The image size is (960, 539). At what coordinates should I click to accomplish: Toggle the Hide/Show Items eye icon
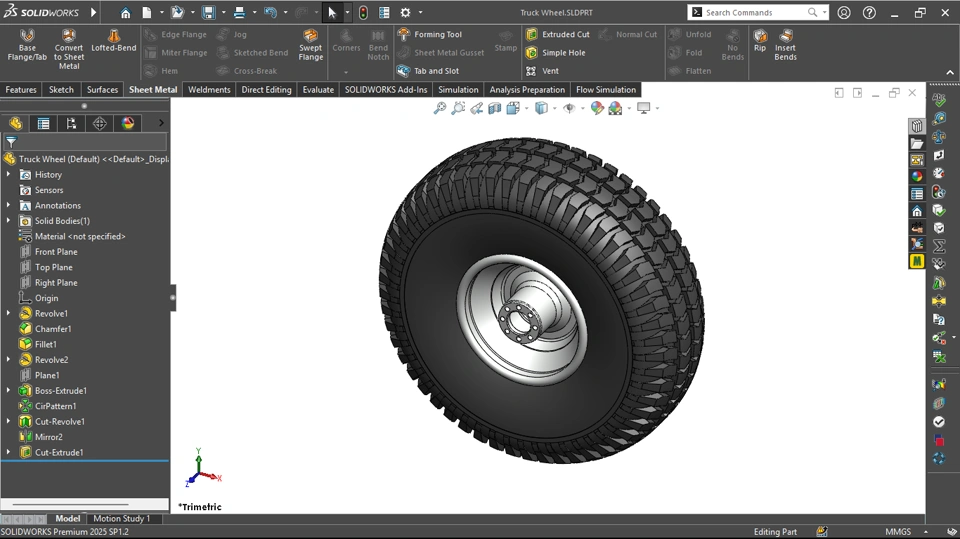[569, 108]
